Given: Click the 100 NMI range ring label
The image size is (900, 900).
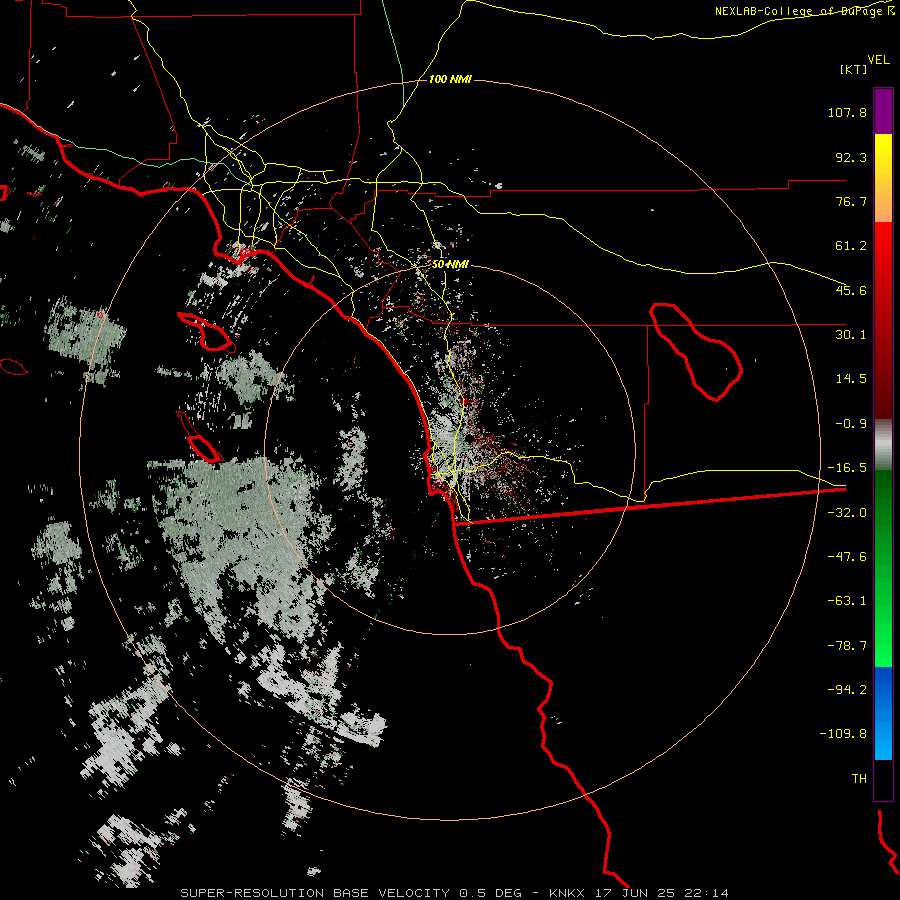Looking at the screenshot, I should pos(450,79).
